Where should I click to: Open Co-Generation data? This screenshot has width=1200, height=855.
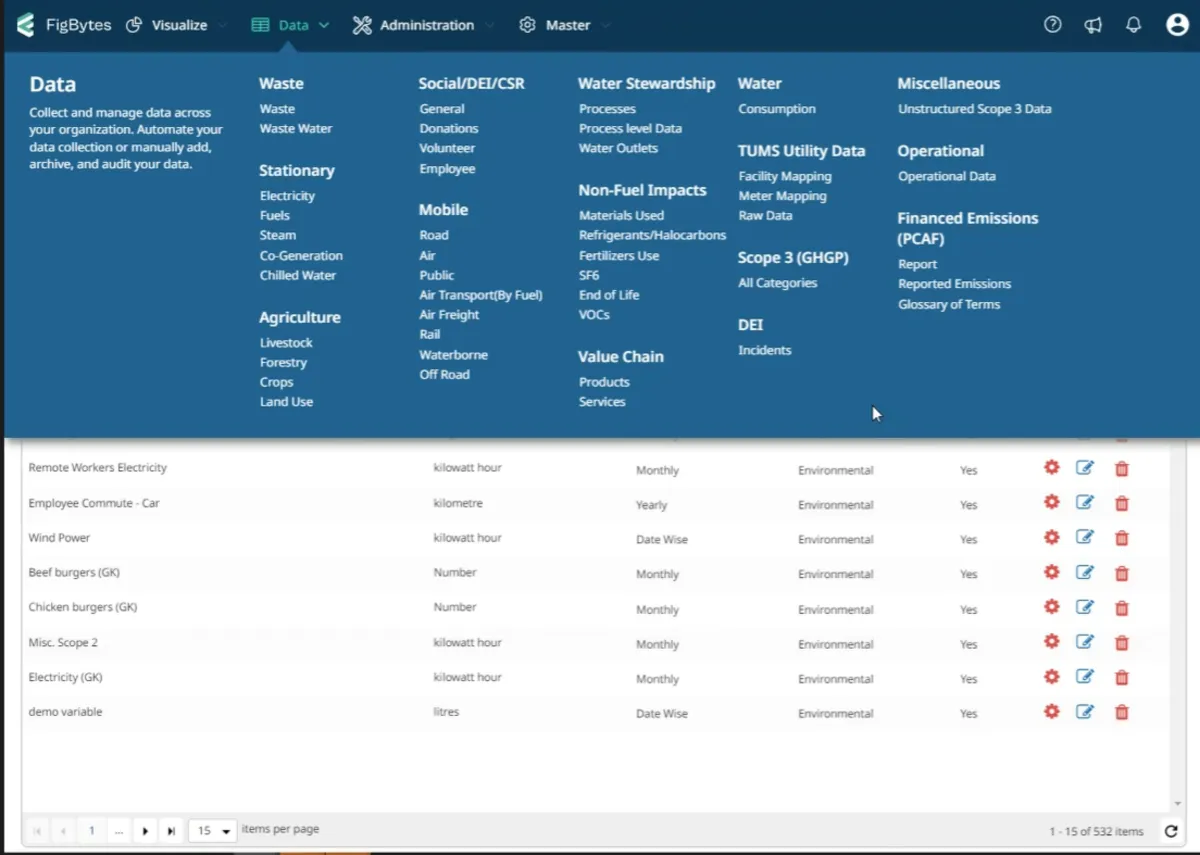(301, 255)
